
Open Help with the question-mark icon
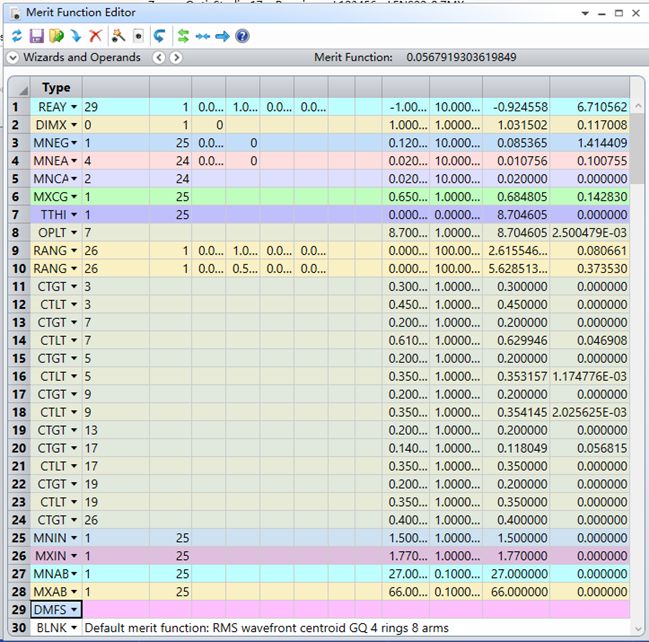[242, 36]
